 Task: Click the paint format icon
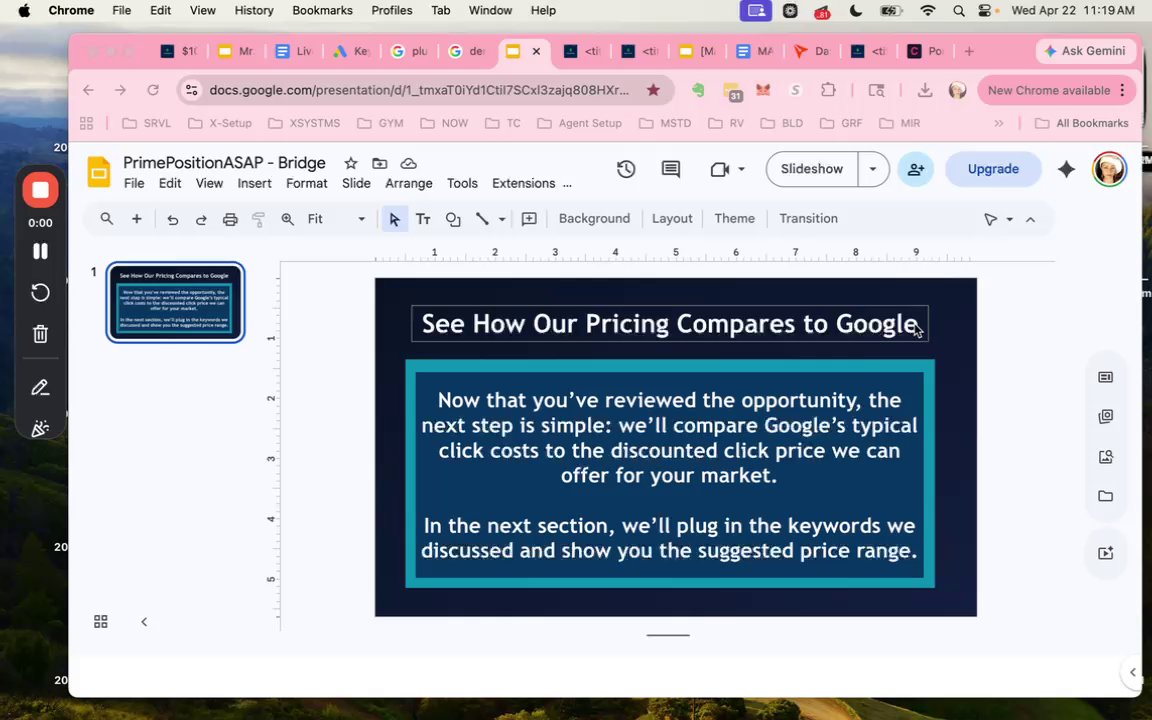(x=258, y=219)
